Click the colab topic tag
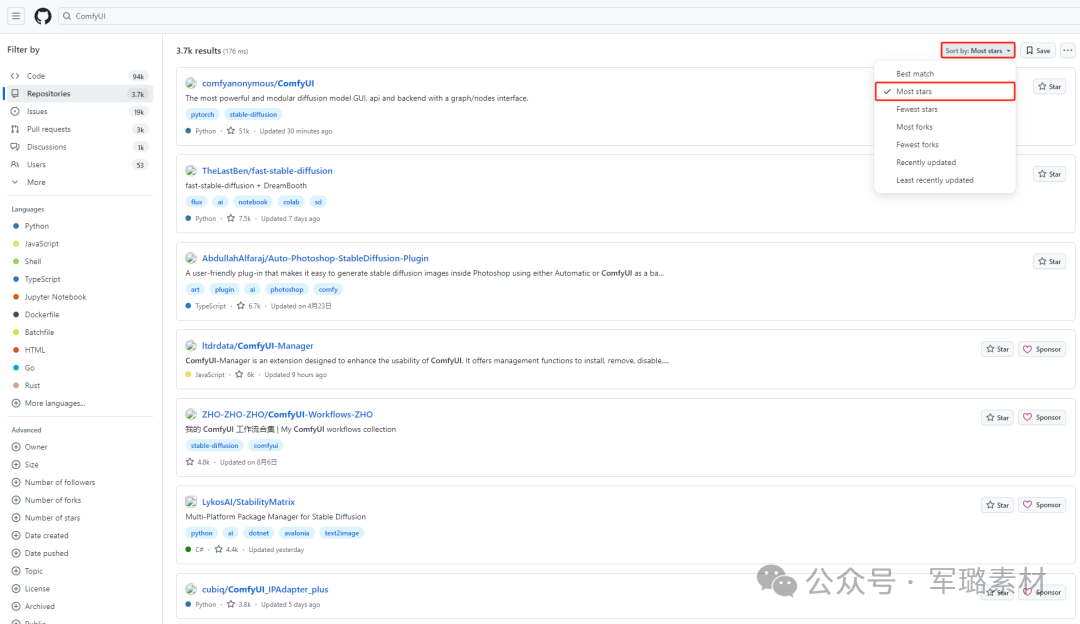 coord(291,202)
